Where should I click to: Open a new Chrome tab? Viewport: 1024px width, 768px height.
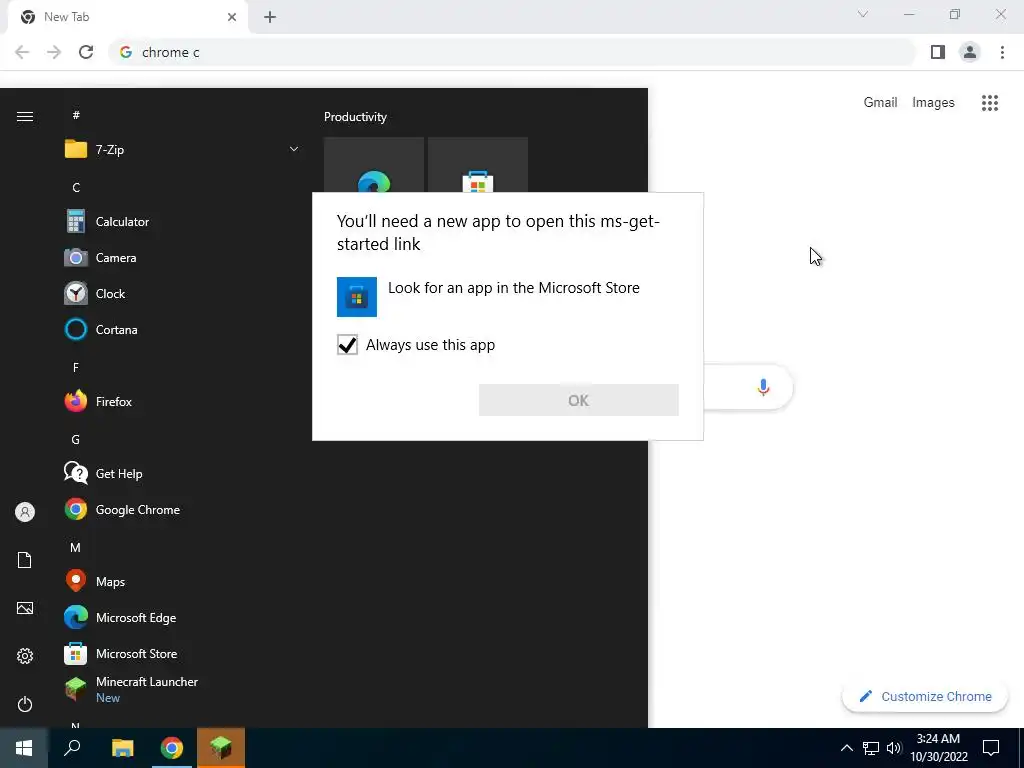click(x=270, y=17)
